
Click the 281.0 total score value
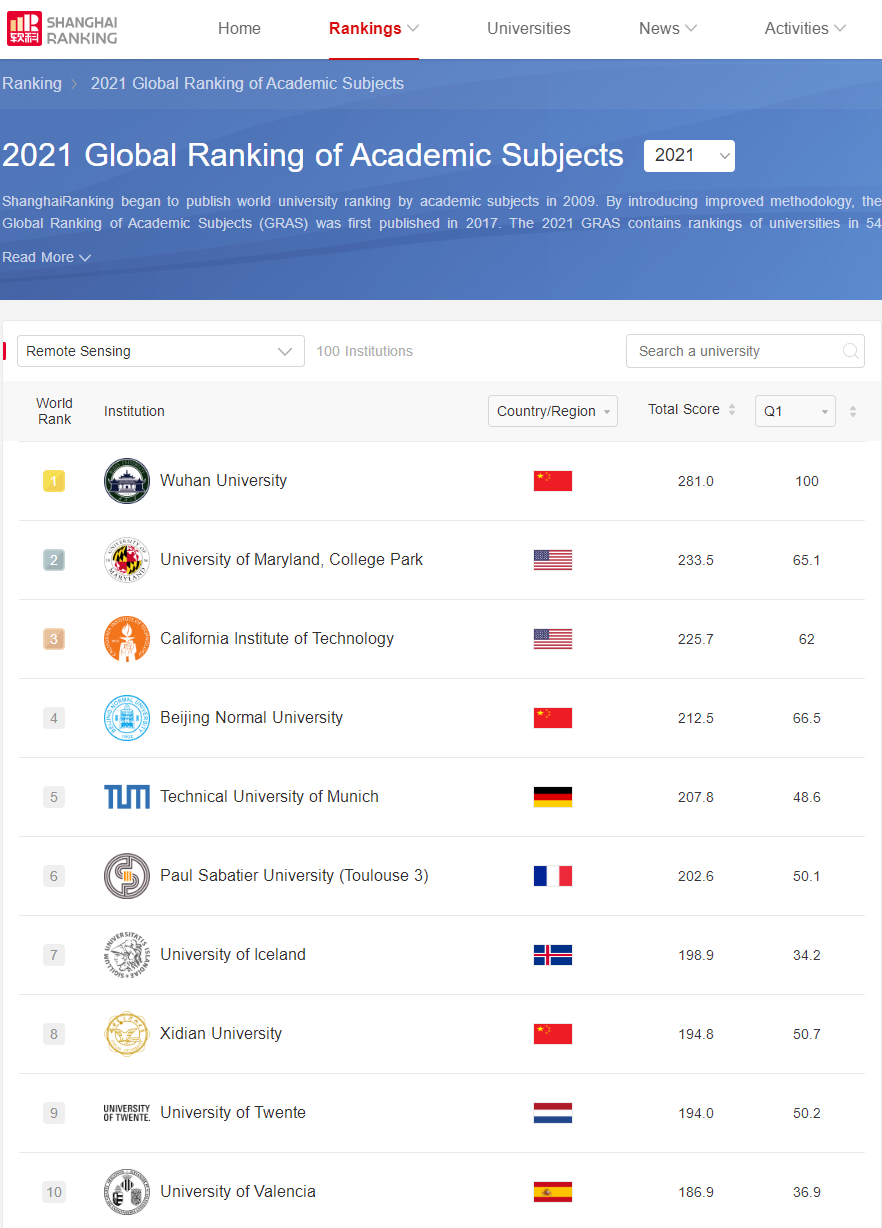[696, 481]
